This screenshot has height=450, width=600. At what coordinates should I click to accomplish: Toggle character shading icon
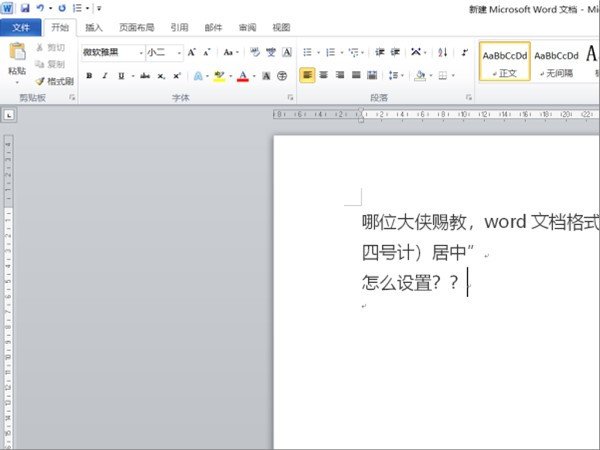tap(266, 76)
